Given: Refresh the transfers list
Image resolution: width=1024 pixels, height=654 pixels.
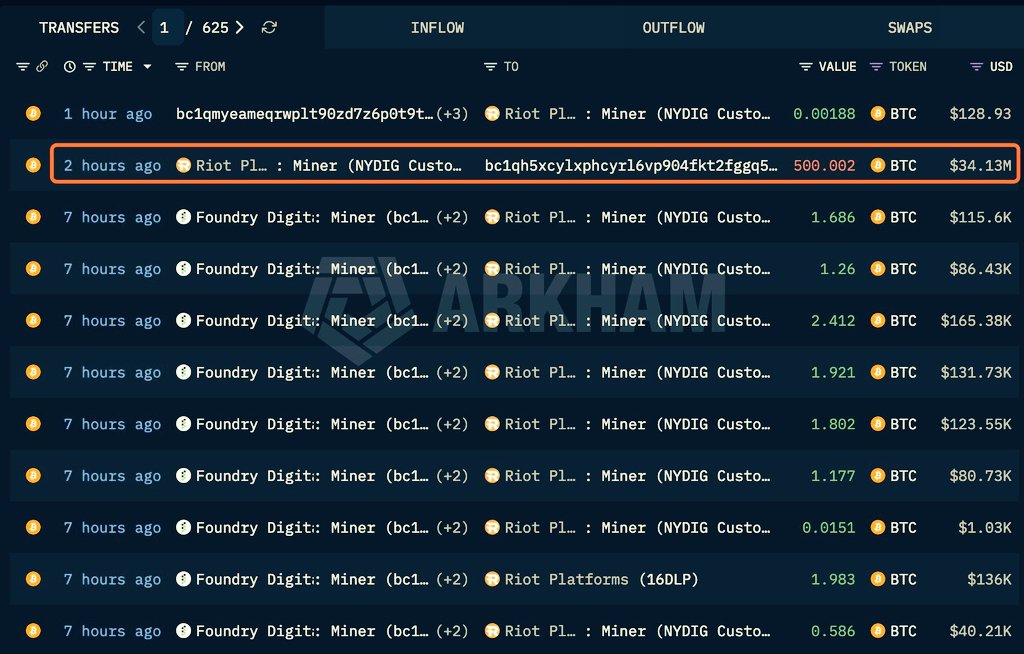Looking at the screenshot, I should click(x=269, y=27).
